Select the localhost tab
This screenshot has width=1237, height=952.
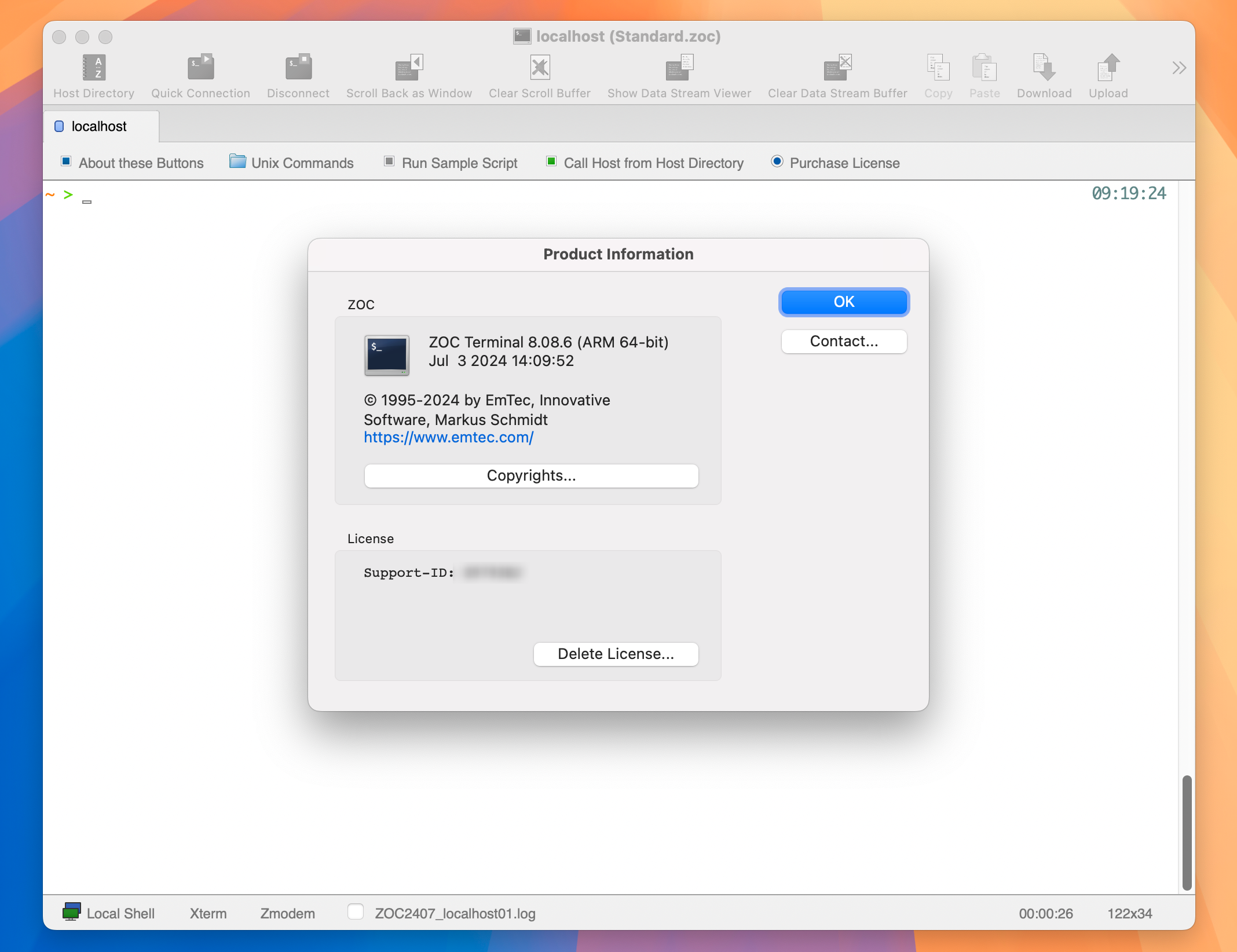pos(100,126)
